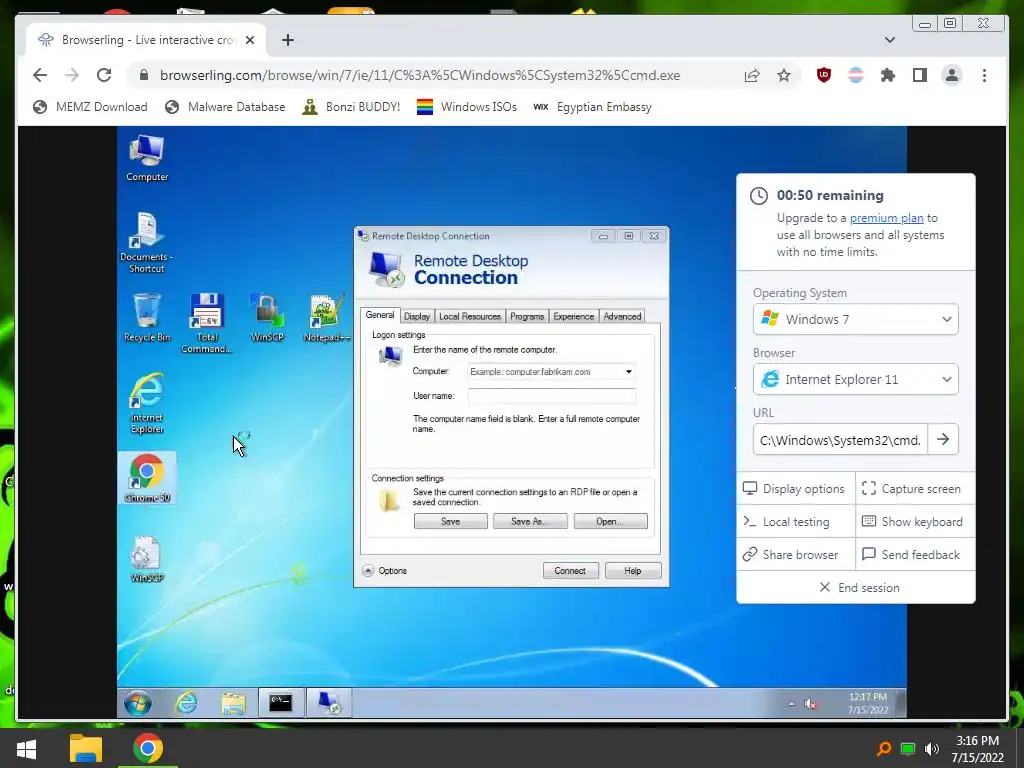Select the Internet Explorer desktop icon

[147, 404]
